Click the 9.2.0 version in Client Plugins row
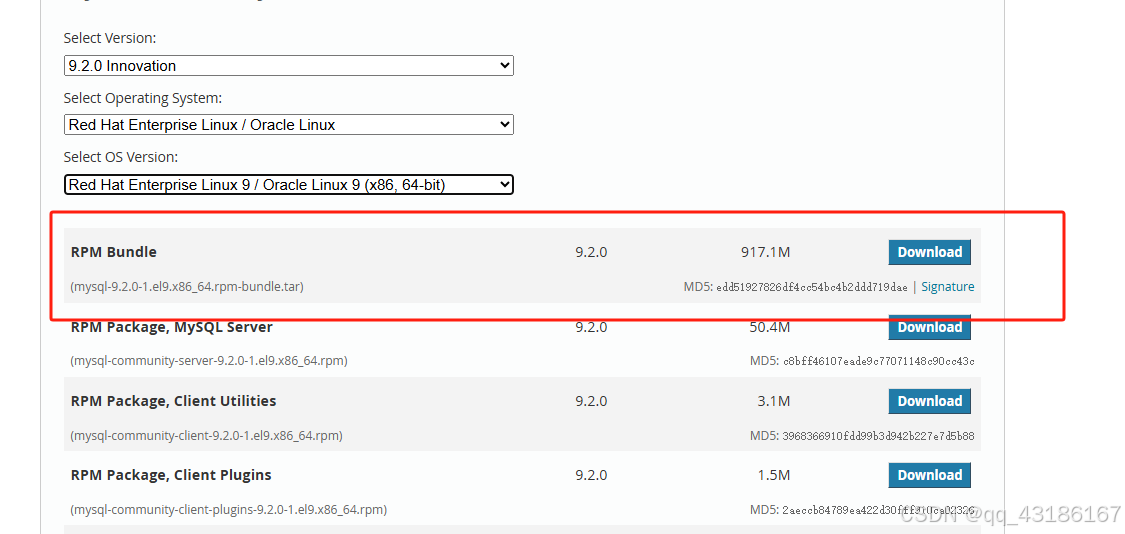The width and height of the screenshot is (1125, 534). pos(591,475)
